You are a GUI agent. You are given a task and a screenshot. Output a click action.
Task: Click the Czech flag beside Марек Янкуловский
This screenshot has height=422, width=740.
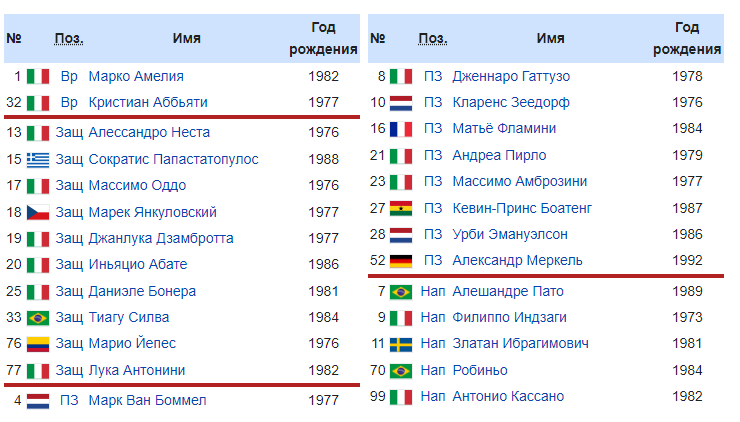click(x=38, y=212)
